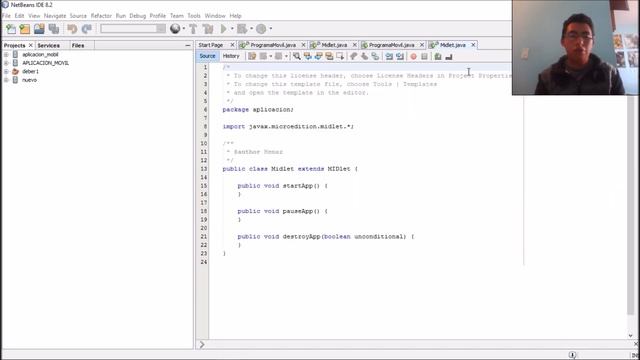Switch to the Files tab
Image resolution: width=640 pixels, height=360 pixels.
tap(78, 45)
